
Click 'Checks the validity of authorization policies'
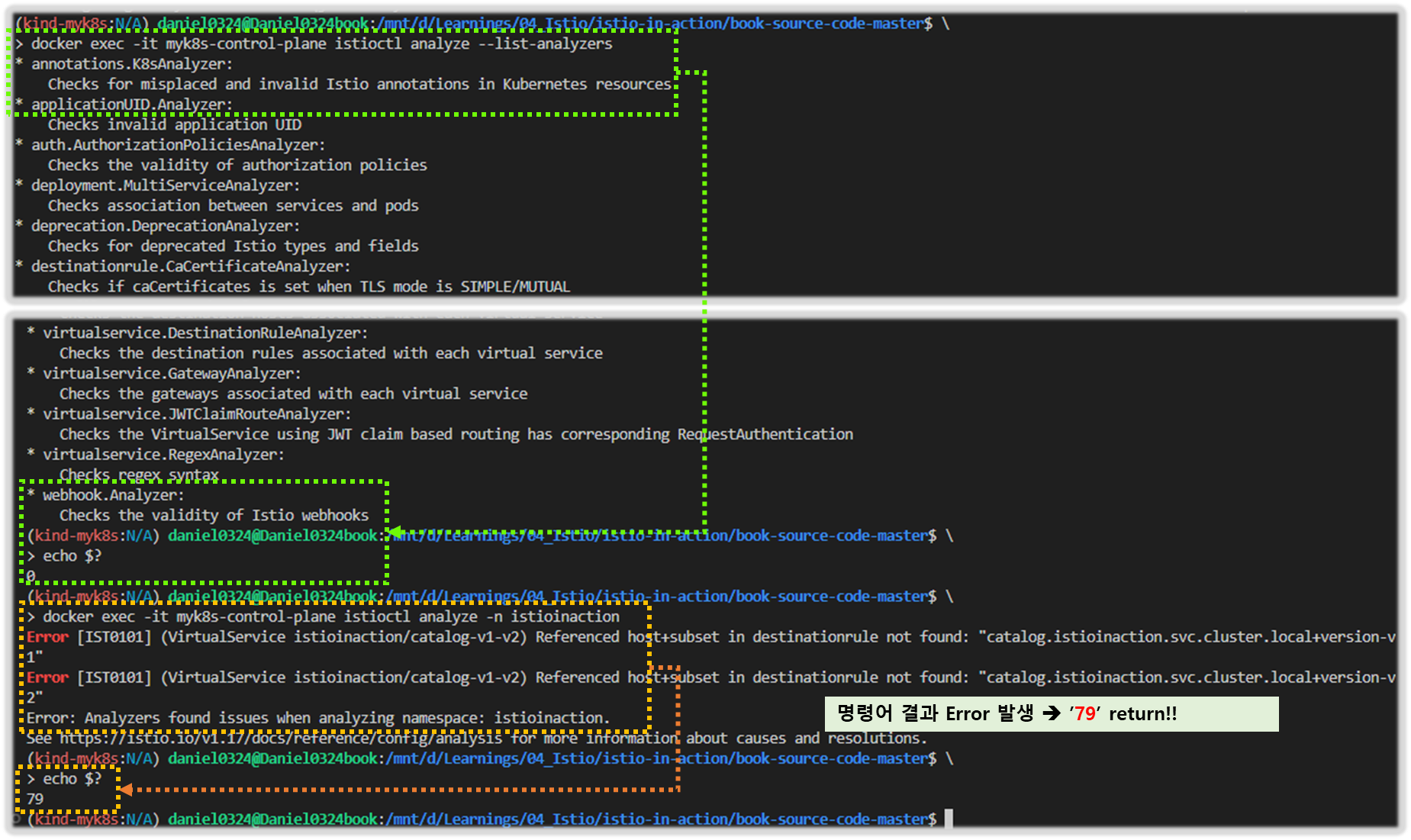click(x=237, y=165)
